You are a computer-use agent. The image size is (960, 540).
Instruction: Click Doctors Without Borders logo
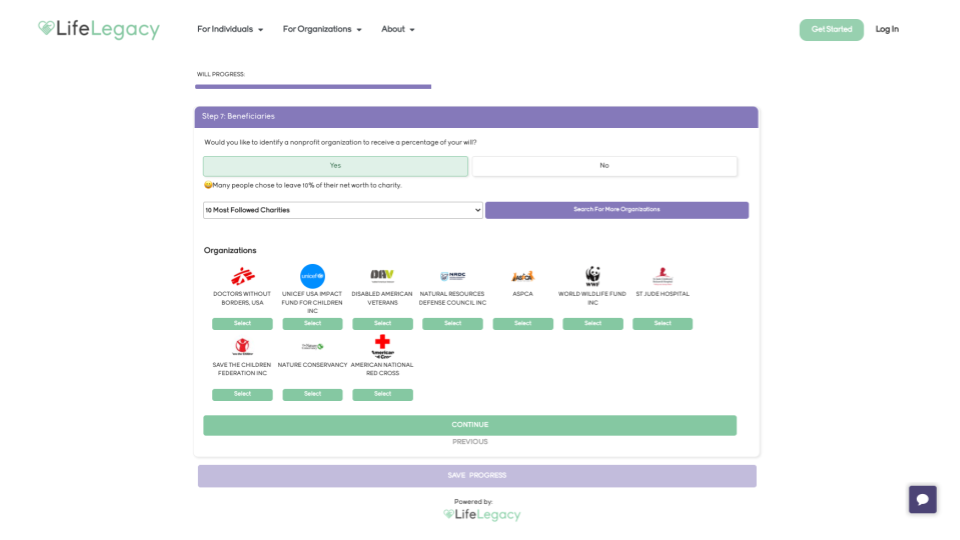[x=242, y=276]
